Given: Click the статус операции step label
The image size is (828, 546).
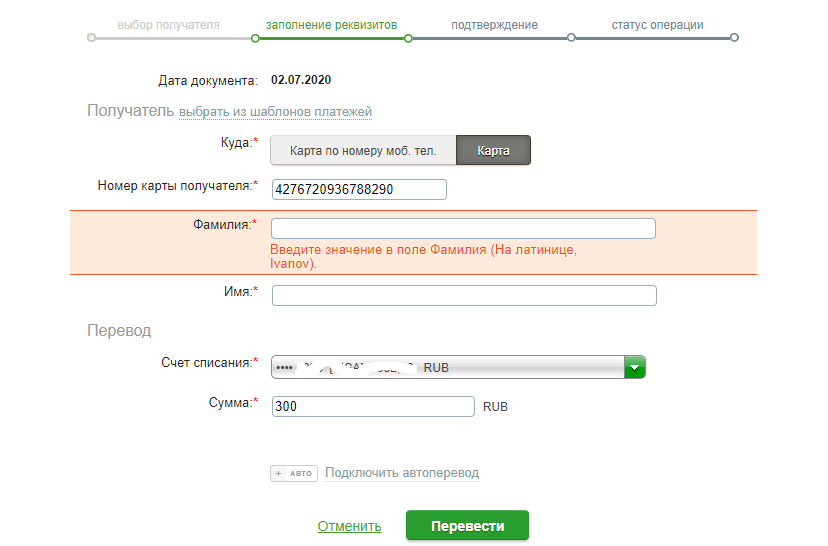Looking at the screenshot, I should (657, 25).
